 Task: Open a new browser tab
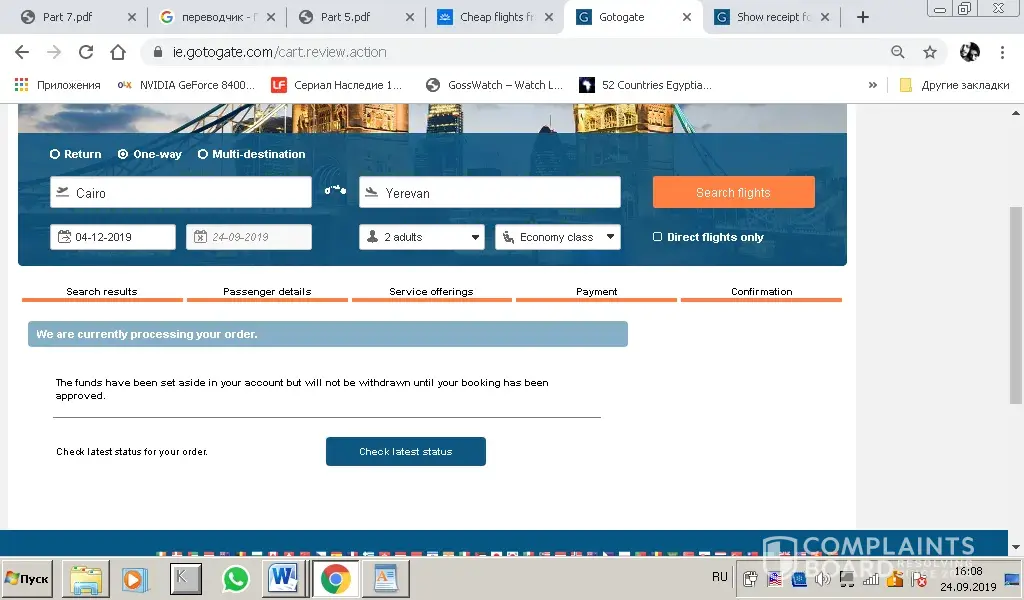[863, 17]
